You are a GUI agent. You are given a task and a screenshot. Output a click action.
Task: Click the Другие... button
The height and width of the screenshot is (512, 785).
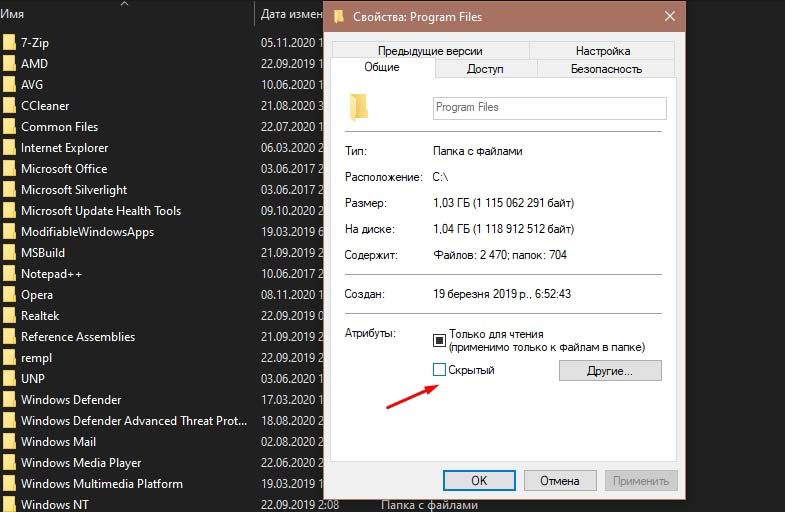tap(610, 371)
